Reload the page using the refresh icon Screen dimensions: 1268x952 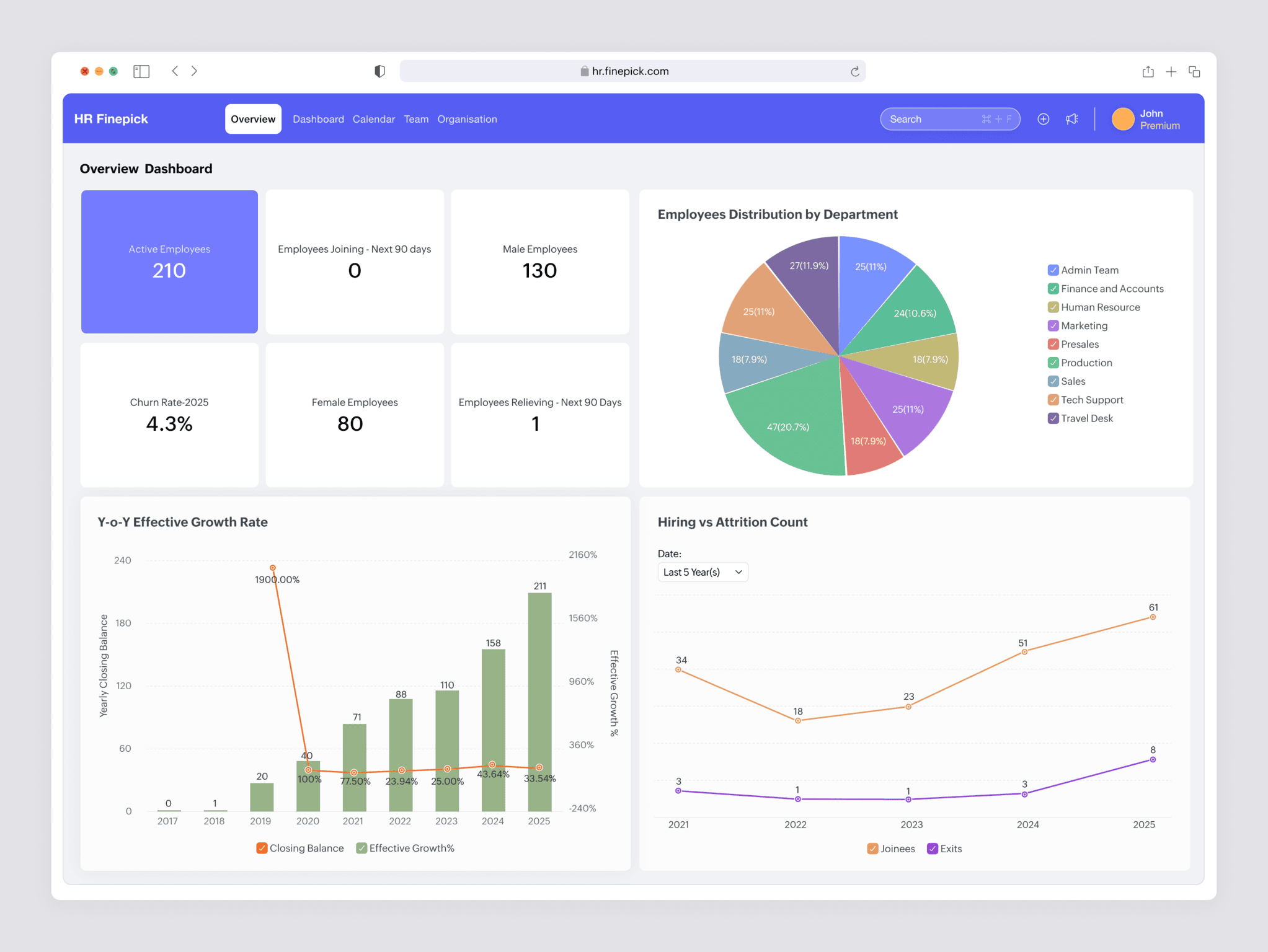(856, 71)
